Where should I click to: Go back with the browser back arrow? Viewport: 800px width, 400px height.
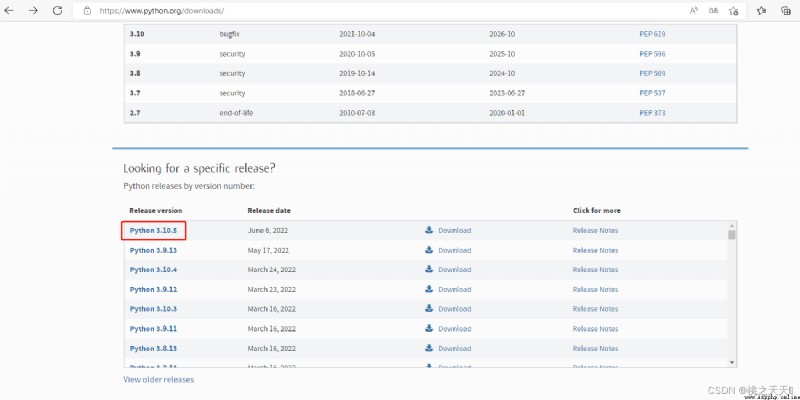[9, 10]
